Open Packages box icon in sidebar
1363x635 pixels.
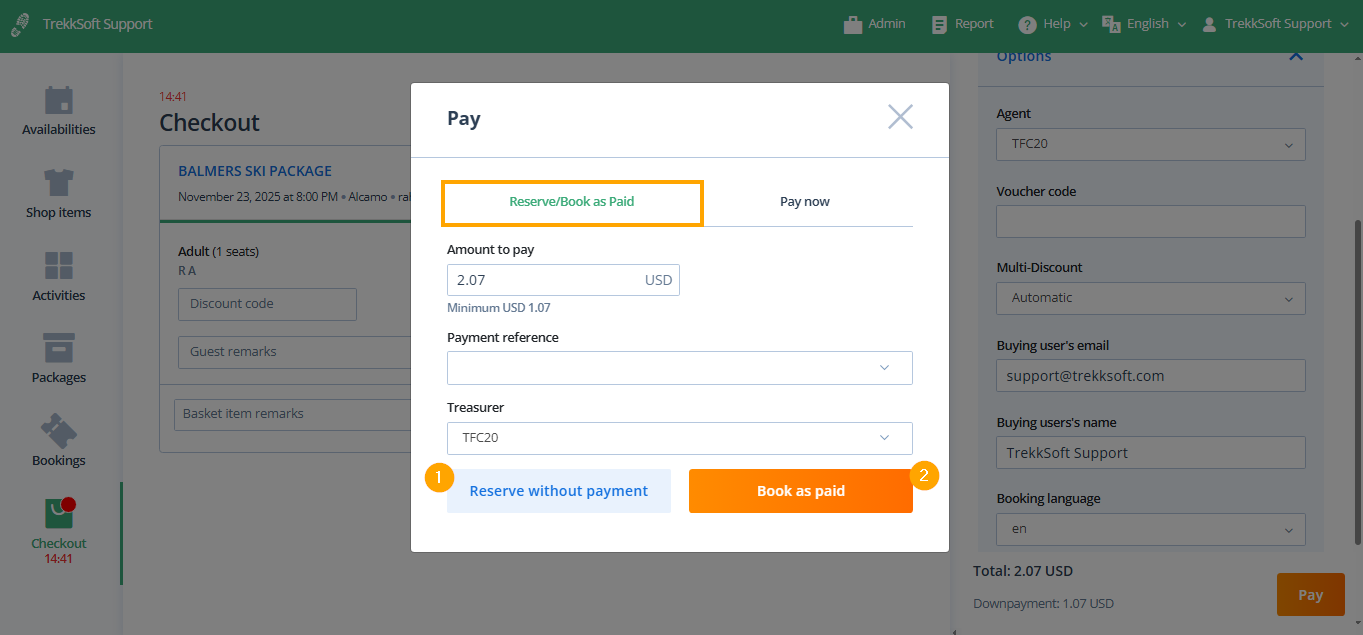(59, 348)
